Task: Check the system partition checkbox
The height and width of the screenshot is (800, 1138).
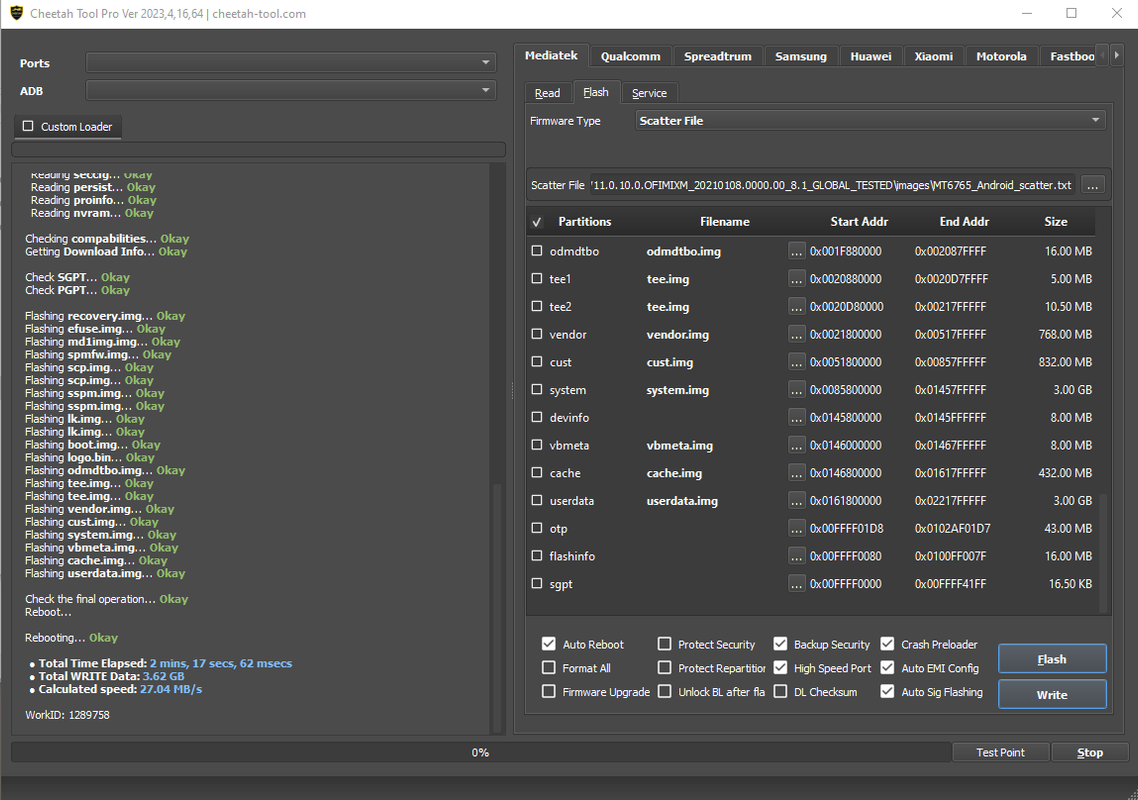Action: (537, 389)
